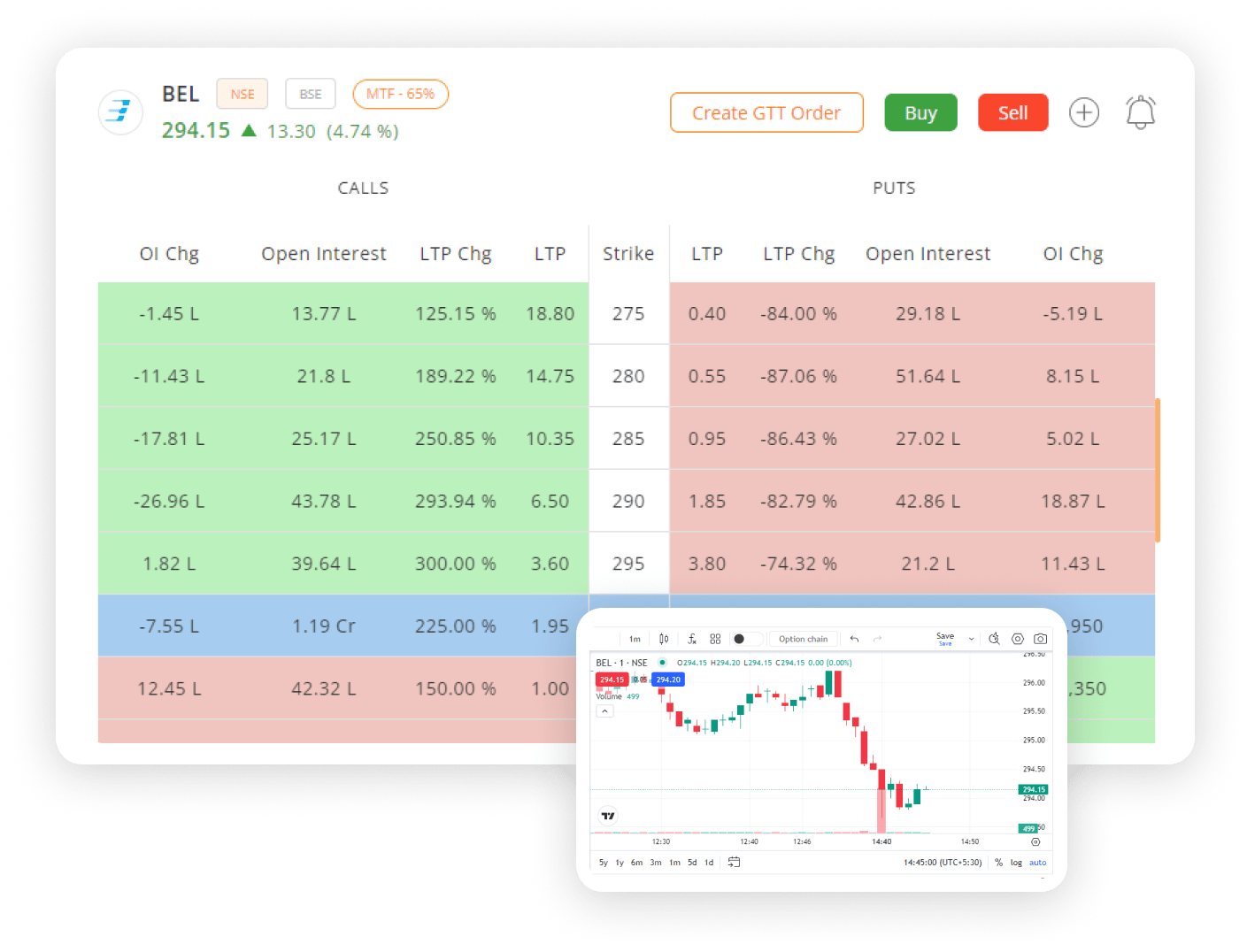
Task: Click the TradingView logo on chart
Action: tap(608, 816)
